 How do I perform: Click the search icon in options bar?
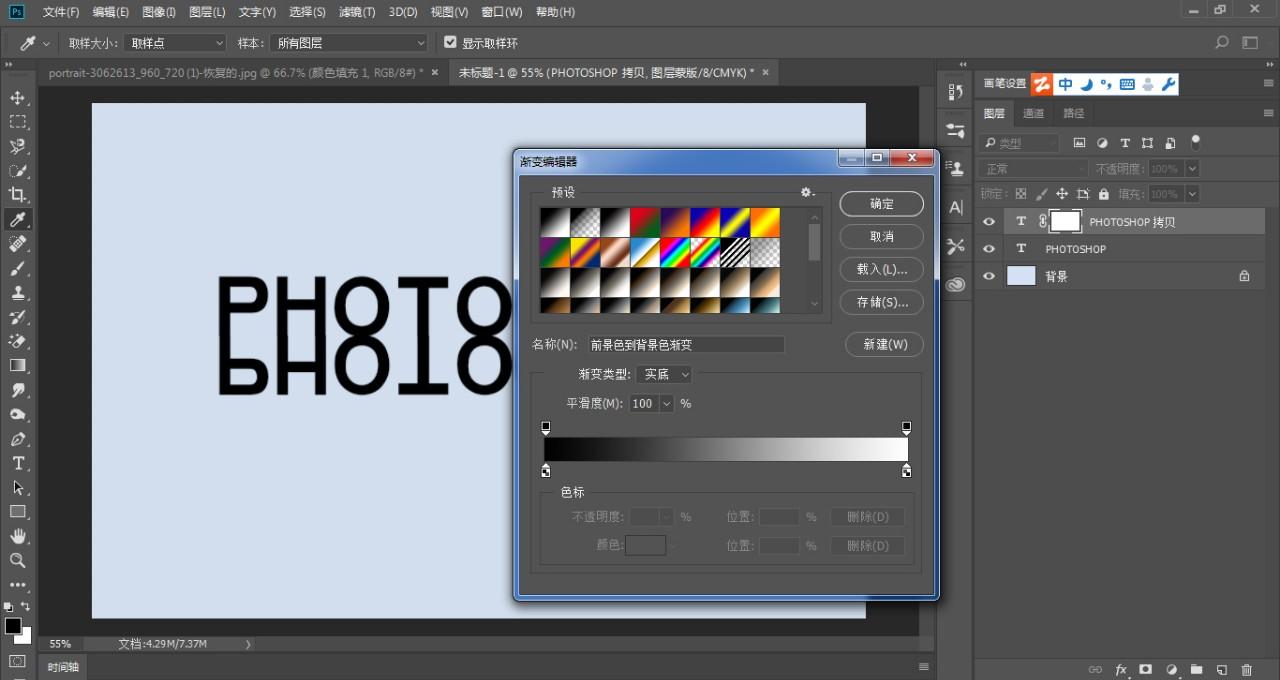pyautogui.click(x=1221, y=43)
